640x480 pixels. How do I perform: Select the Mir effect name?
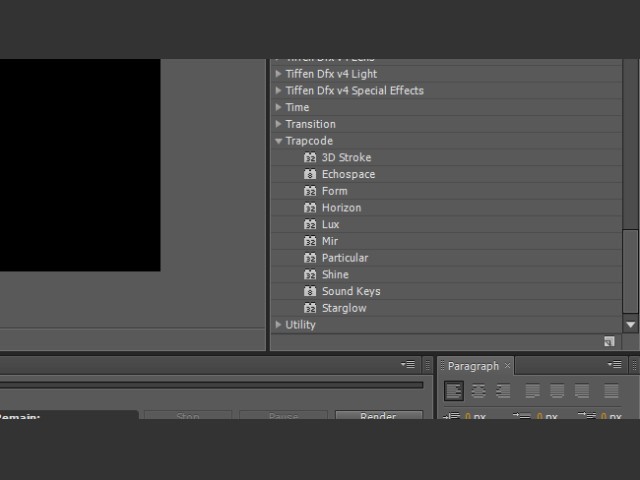pyautogui.click(x=330, y=241)
